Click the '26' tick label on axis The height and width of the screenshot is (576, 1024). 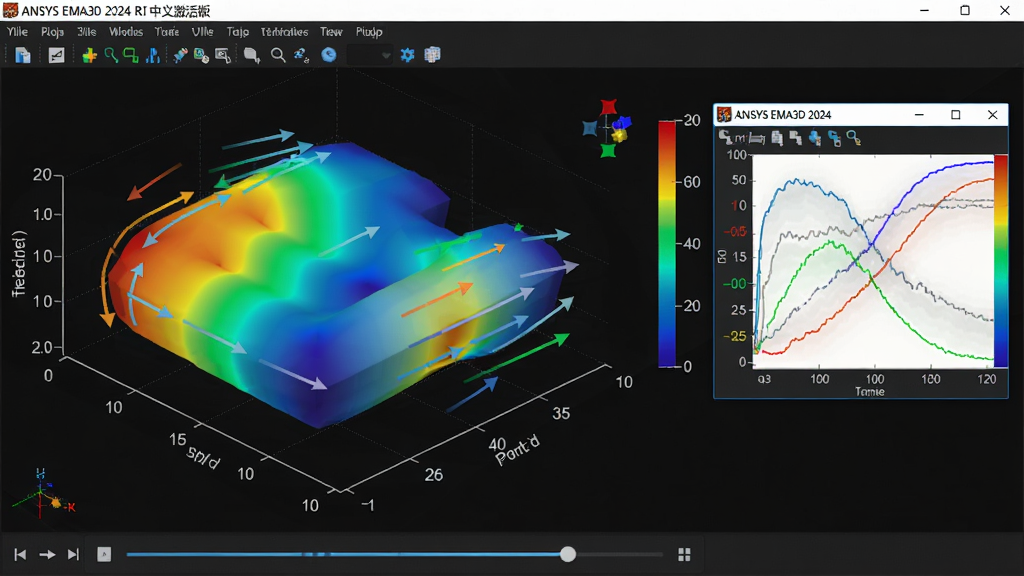pos(434,475)
